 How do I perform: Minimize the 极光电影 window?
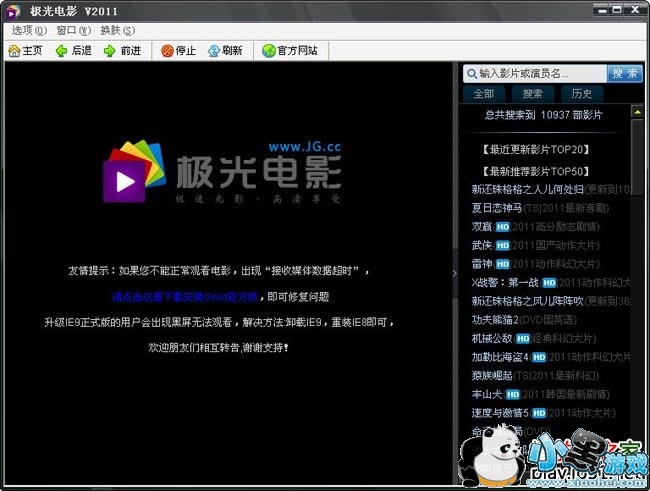pos(602,10)
